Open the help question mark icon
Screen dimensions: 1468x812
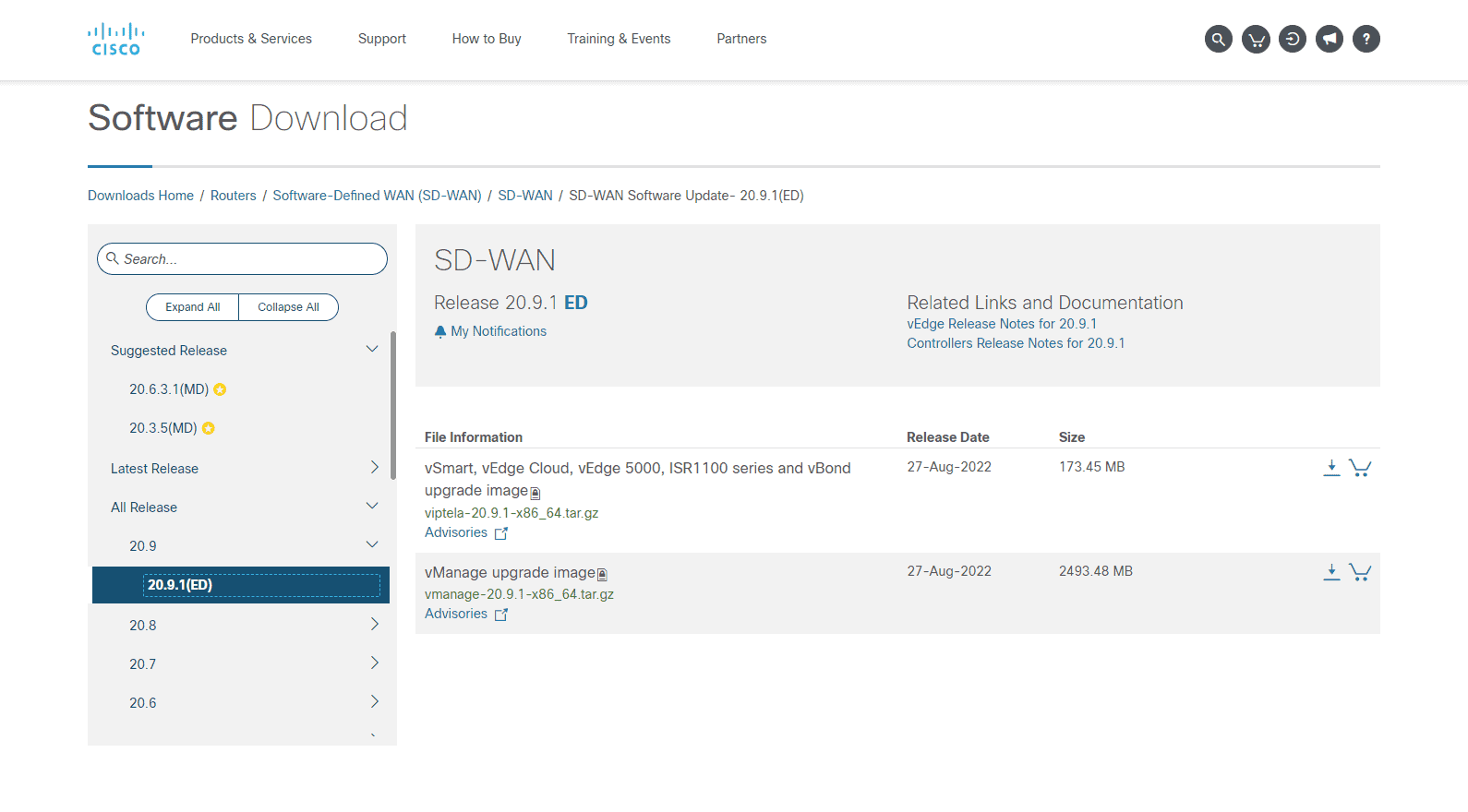coord(1366,39)
